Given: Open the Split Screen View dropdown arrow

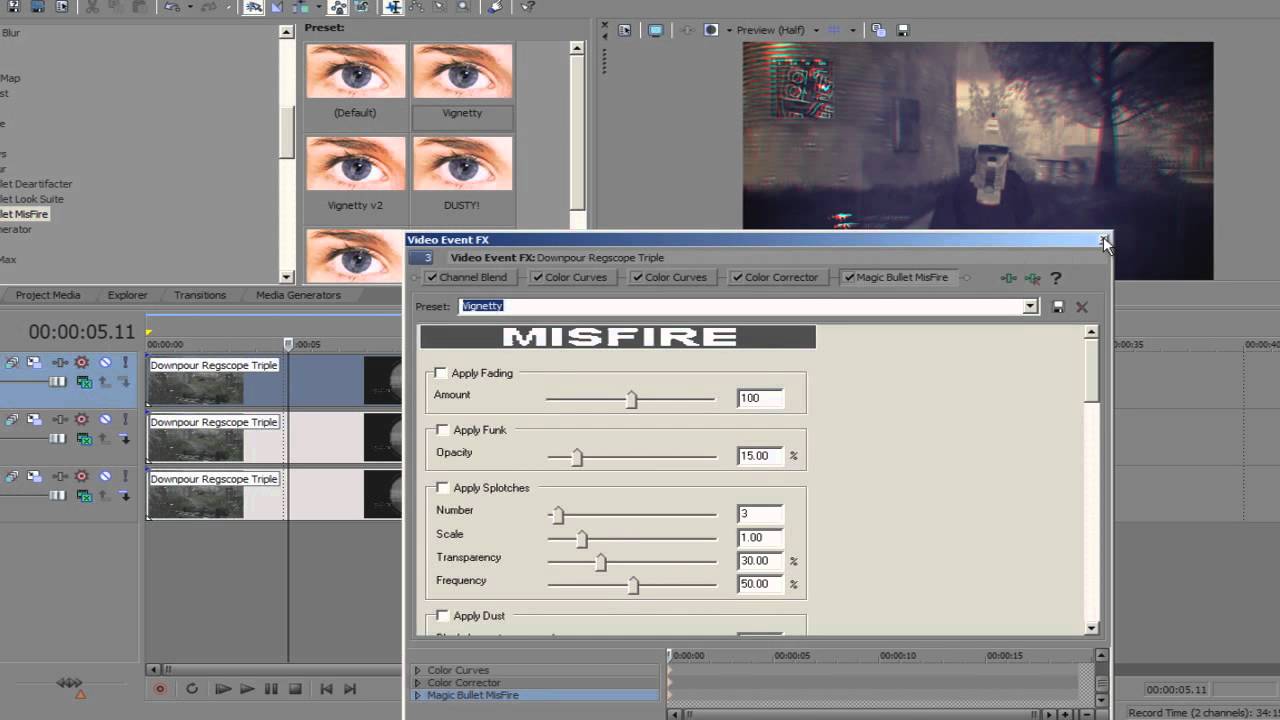Looking at the screenshot, I should (x=729, y=30).
